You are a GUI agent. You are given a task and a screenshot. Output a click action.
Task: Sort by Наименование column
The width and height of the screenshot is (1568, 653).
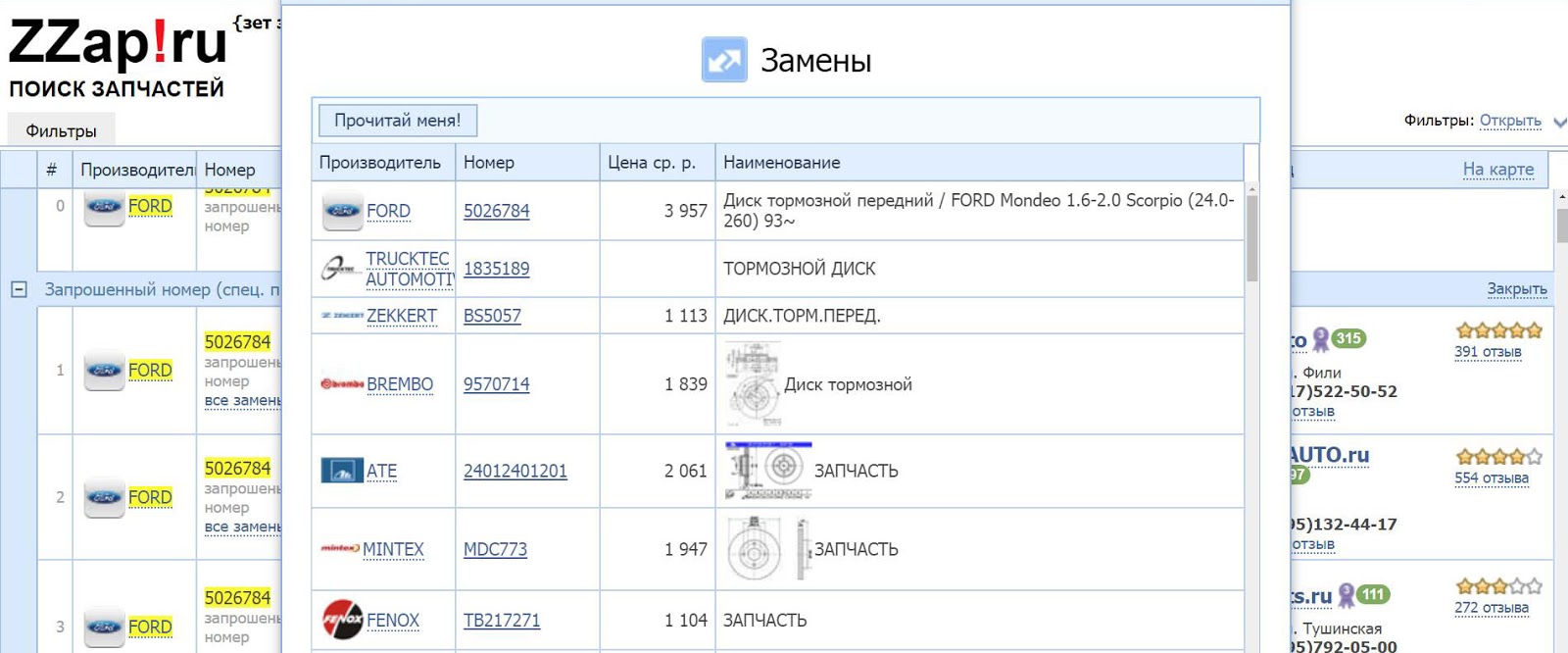pyautogui.click(x=979, y=163)
